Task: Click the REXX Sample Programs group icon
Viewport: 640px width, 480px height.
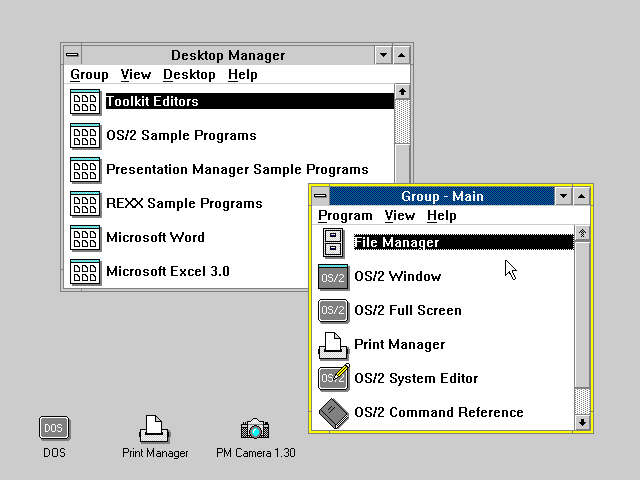Action: click(x=85, y=203)
